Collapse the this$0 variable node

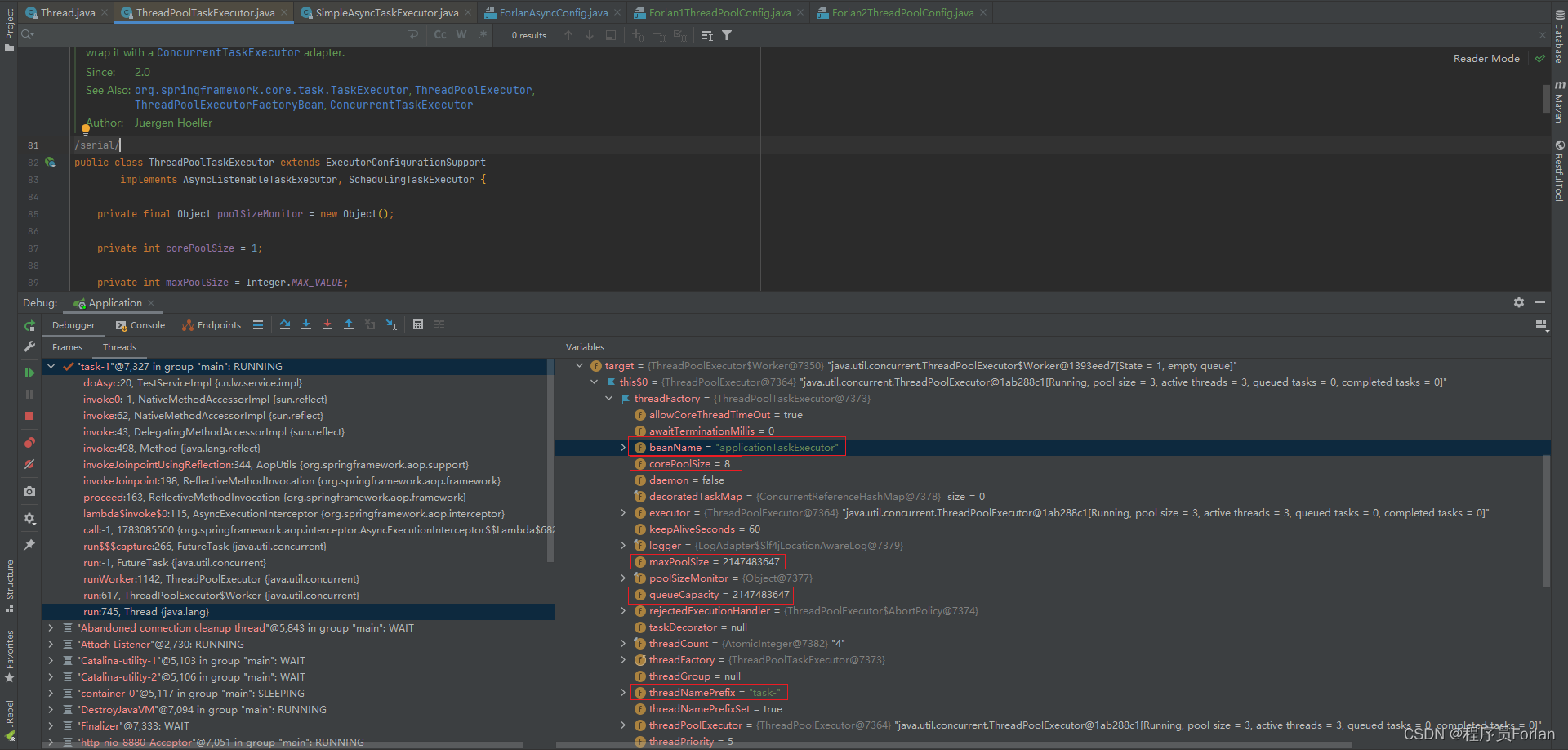(594, 382)
